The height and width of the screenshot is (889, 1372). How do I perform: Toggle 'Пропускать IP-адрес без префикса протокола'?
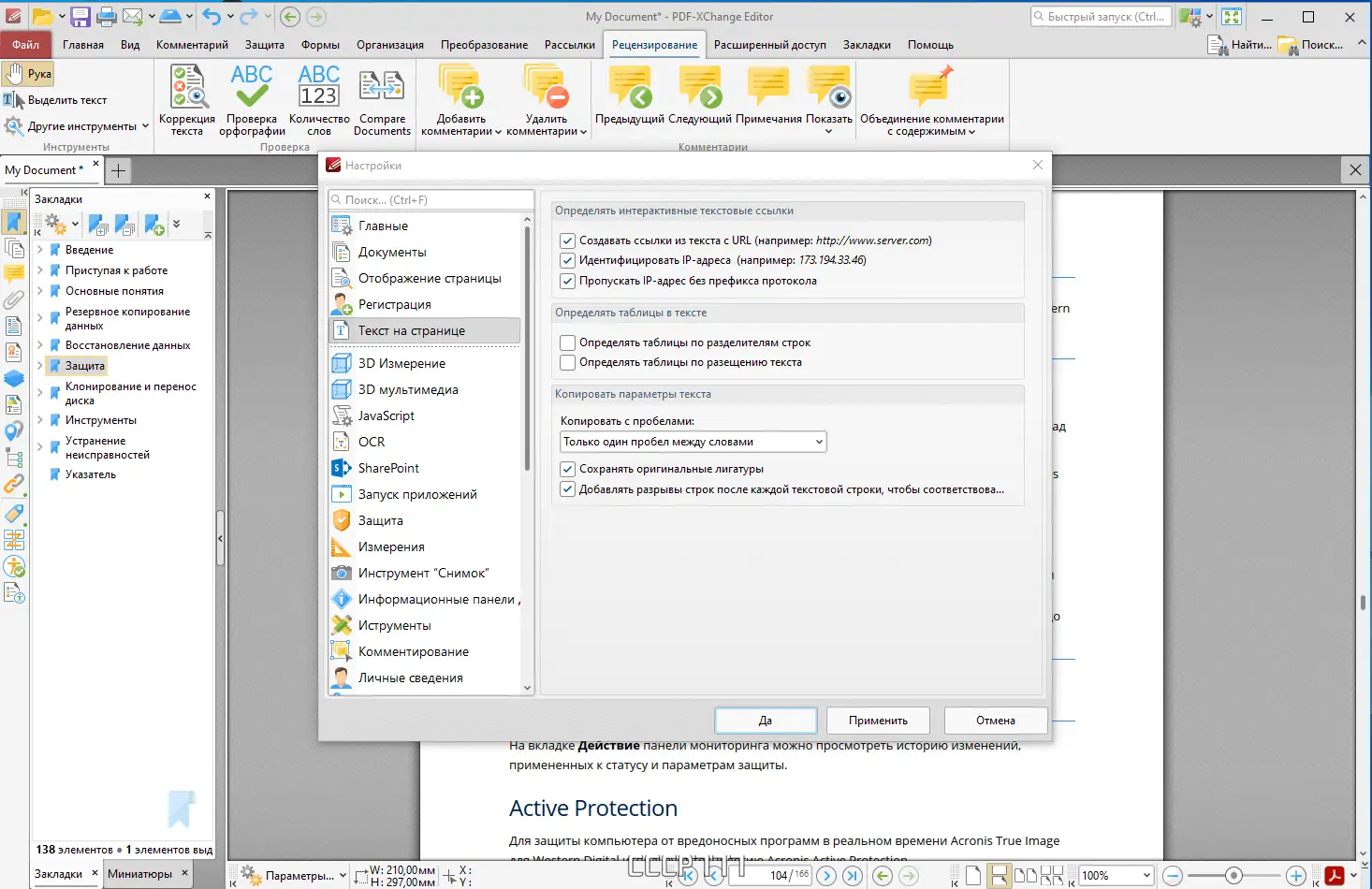point(567,281)
